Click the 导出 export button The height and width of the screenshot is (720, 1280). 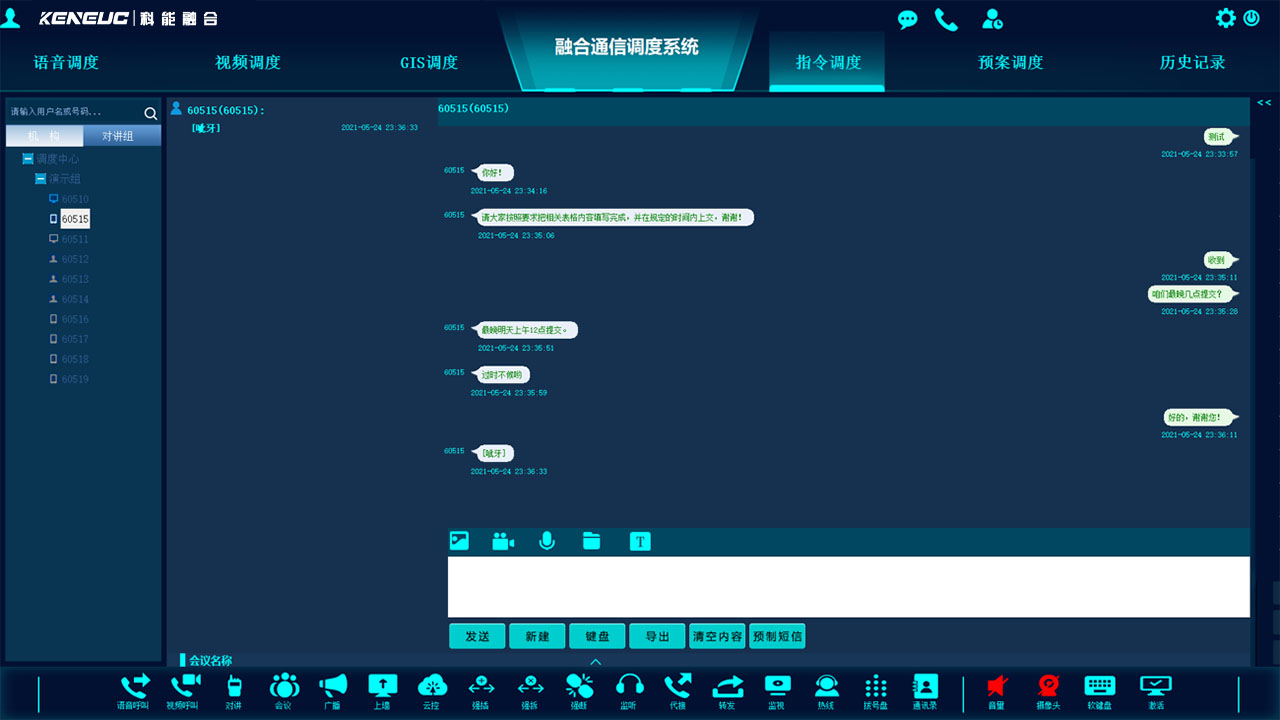[657, 636]
